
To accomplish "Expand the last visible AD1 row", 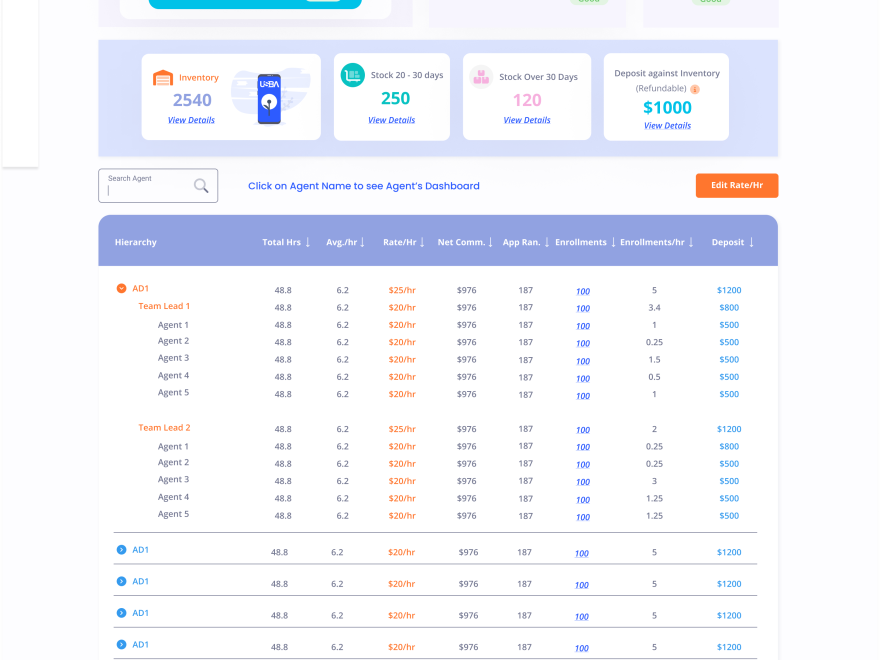I will pyautogui.click(x=121, y=645).
